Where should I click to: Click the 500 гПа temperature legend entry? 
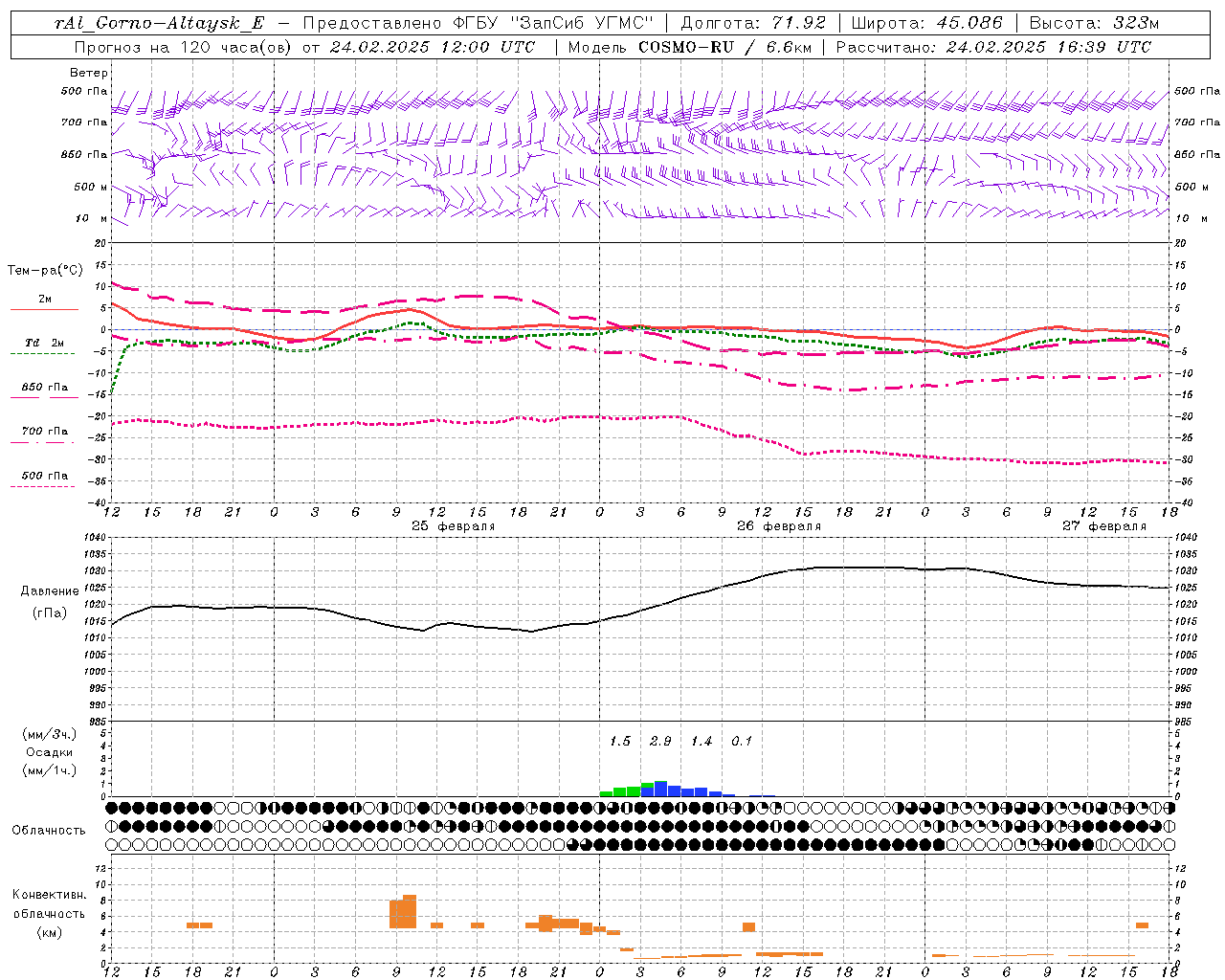[x=44, y=476]
